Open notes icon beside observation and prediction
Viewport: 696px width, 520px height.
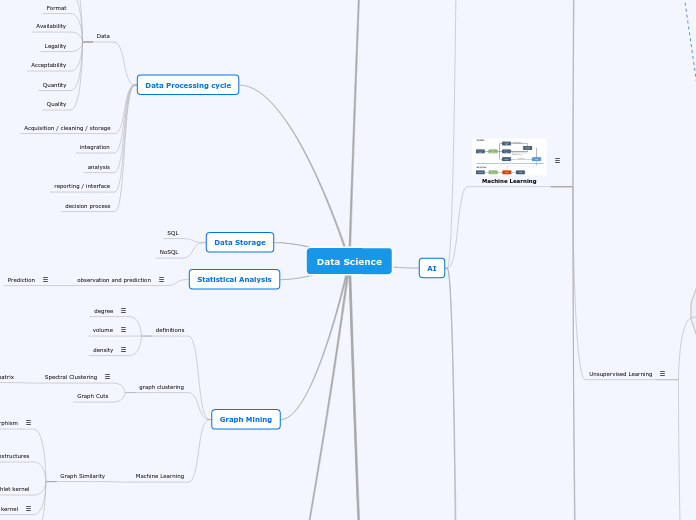click(162, 280)
